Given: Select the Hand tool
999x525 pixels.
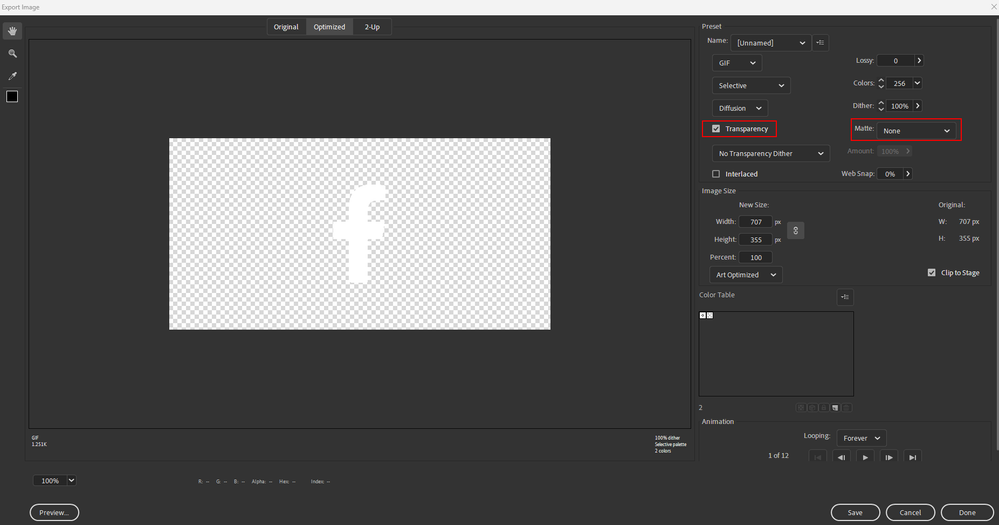Looking at the screenshot, I should (12, 31).
